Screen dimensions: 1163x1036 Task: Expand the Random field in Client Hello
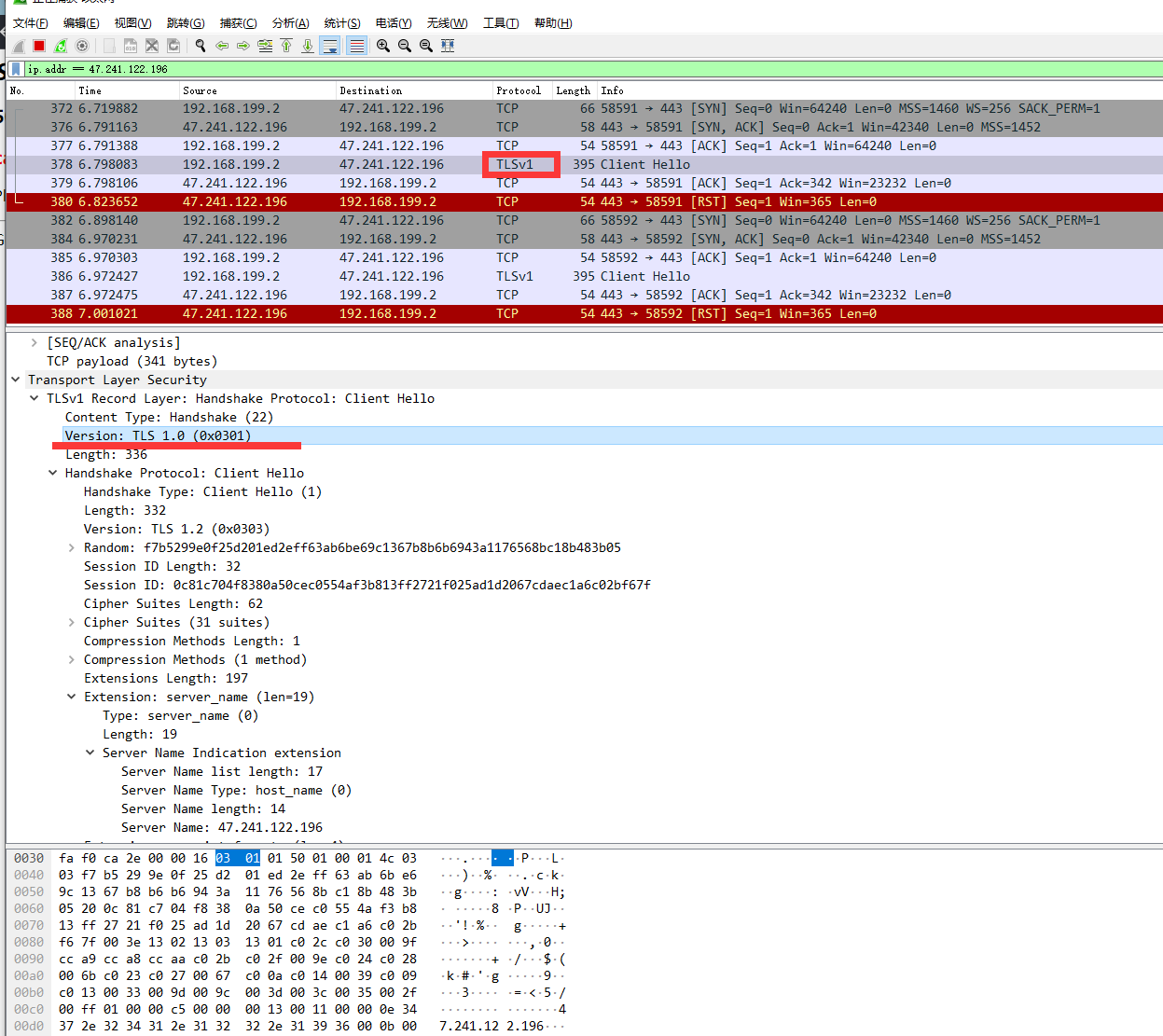click(72, 547)
